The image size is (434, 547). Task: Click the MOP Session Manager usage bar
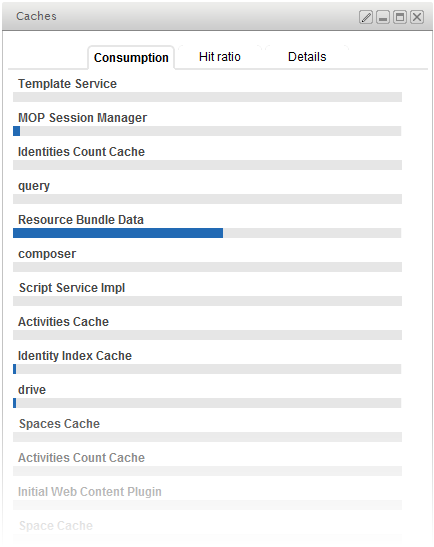coord(207,131)
